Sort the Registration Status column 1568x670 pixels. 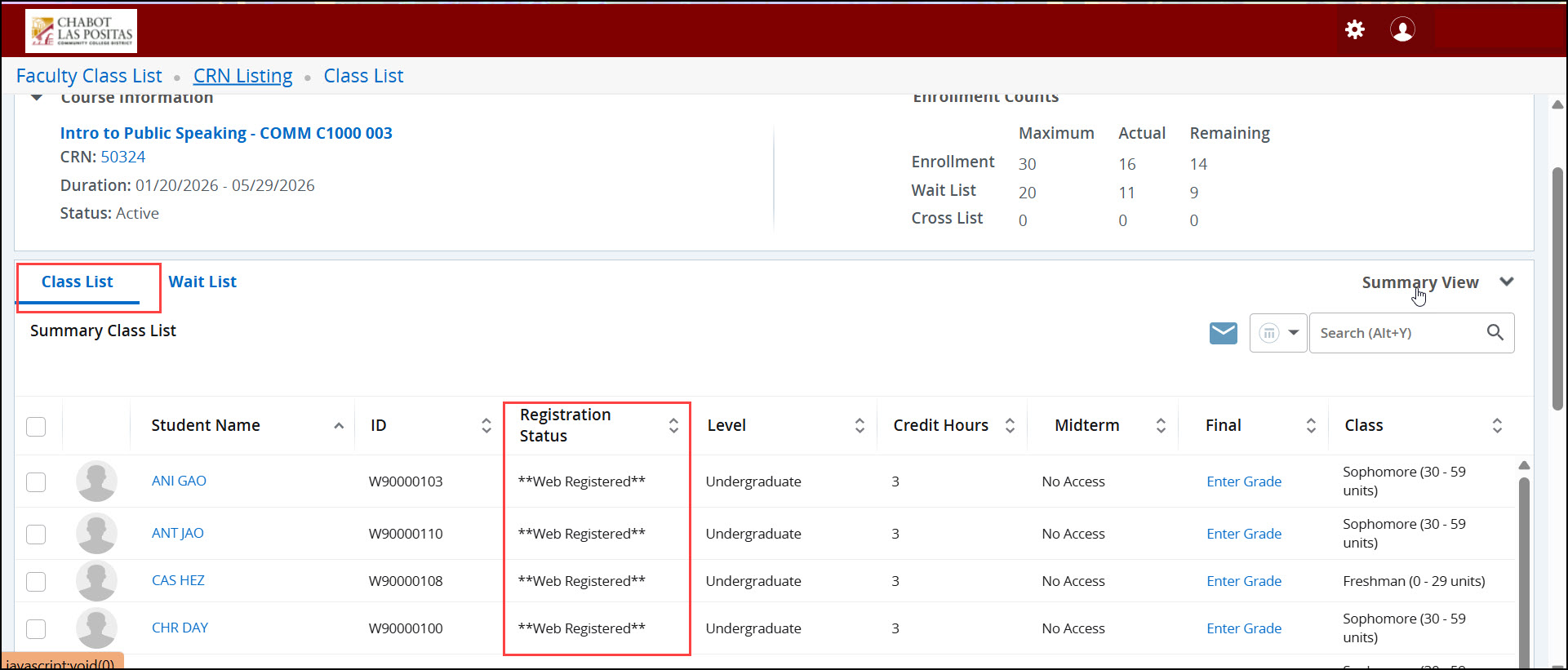pos(673,425)
